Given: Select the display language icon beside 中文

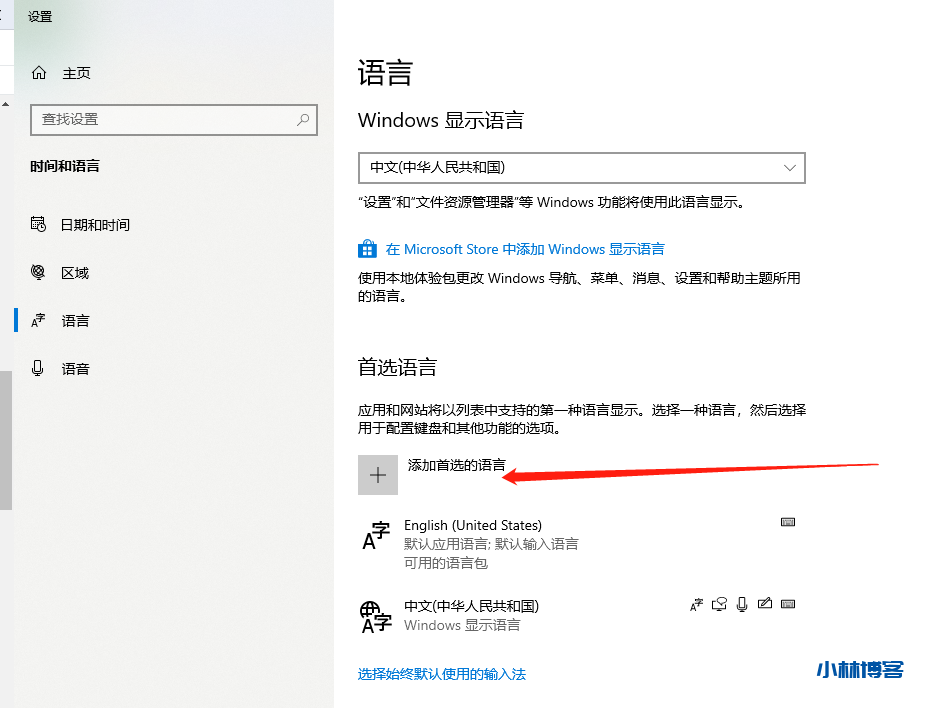Looking at the screenshot, I should (x=696, y=603).
